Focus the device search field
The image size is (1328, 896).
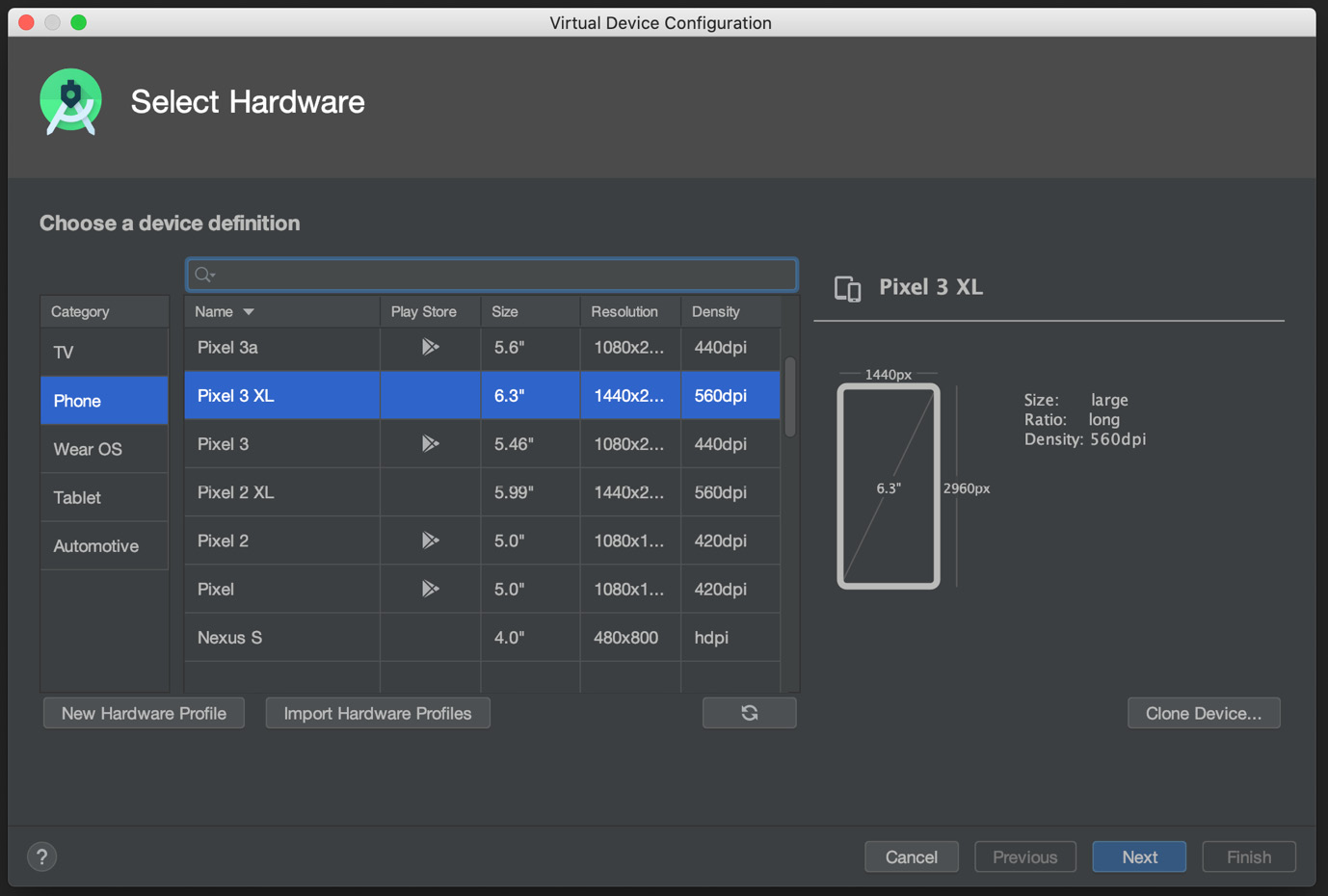point(491,275)
